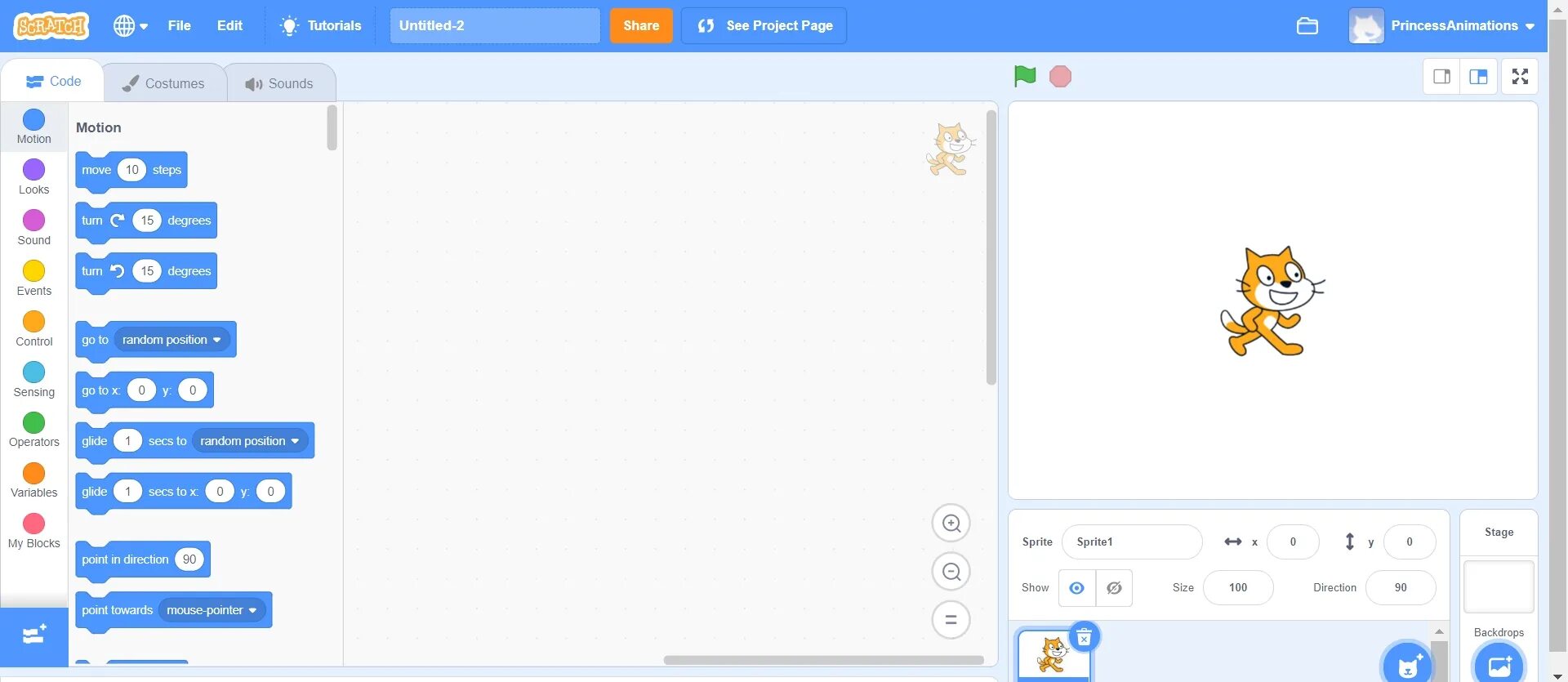Click the glide secs to x y block
The image size is (1568, 682).
click(x=183, y=493)
